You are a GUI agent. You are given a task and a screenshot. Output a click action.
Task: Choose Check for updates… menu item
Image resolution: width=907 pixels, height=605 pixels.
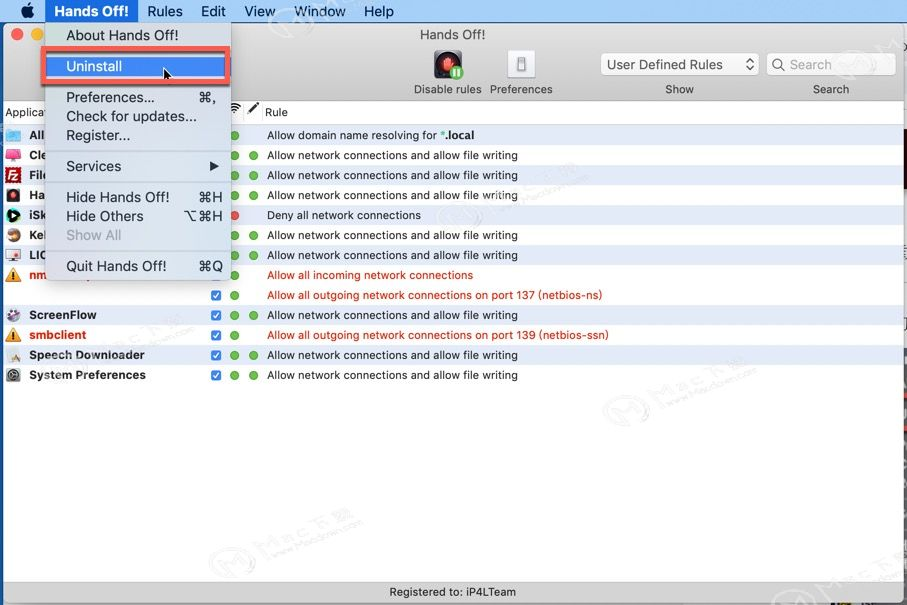[x=138, y=116]
